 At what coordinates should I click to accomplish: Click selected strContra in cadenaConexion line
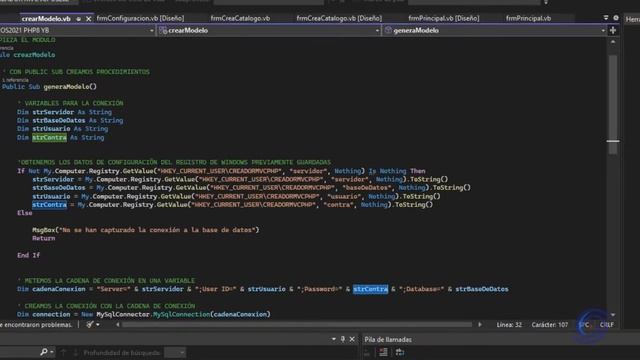[x=370, y=289]
